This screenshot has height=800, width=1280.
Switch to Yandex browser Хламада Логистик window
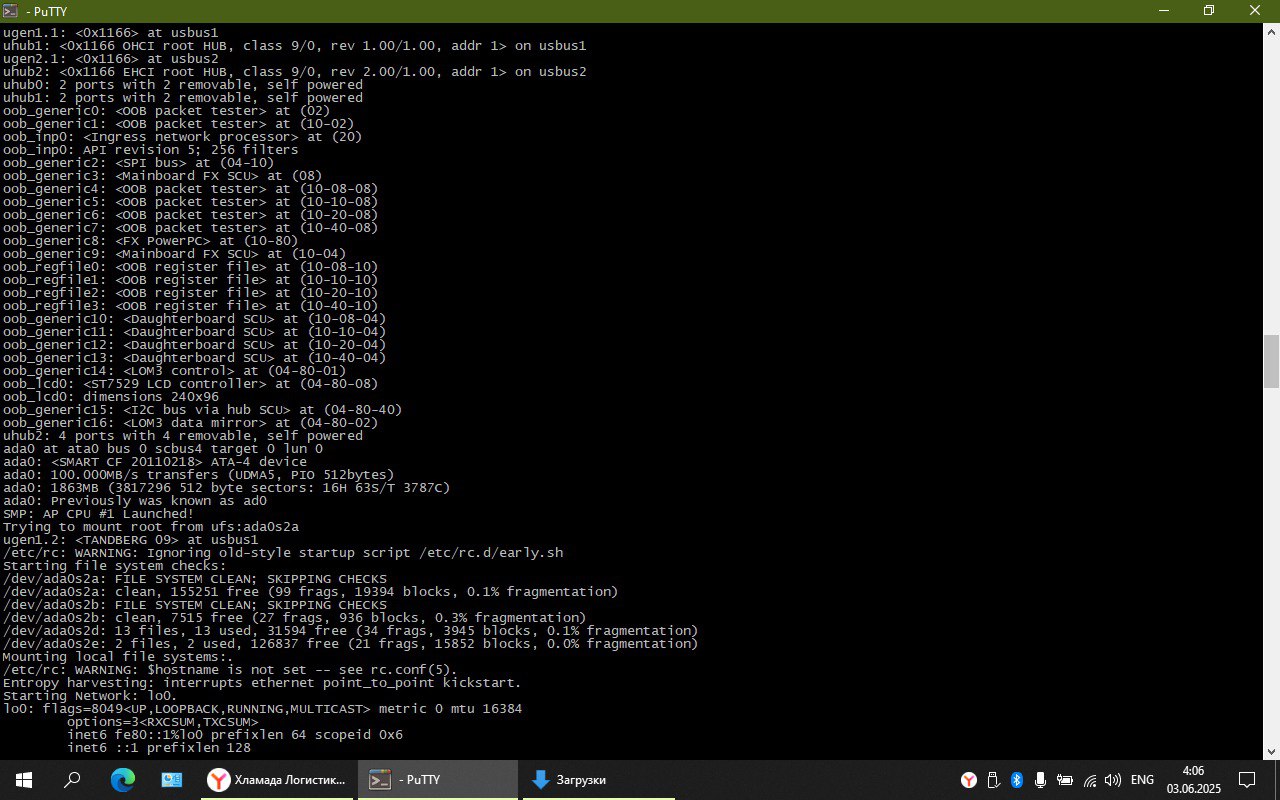277,780
